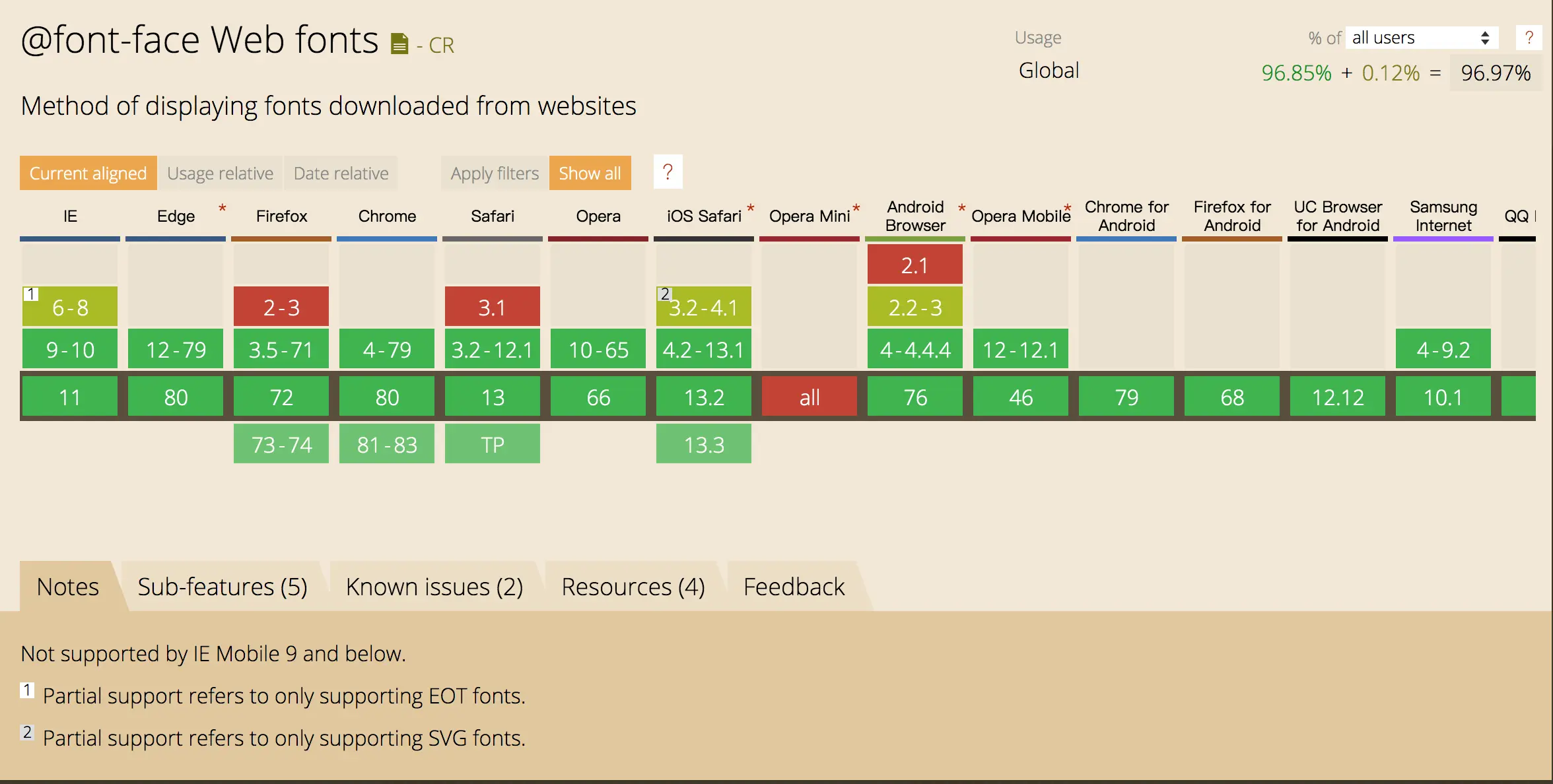Click the asterisk next to Edge

[223, 208]
